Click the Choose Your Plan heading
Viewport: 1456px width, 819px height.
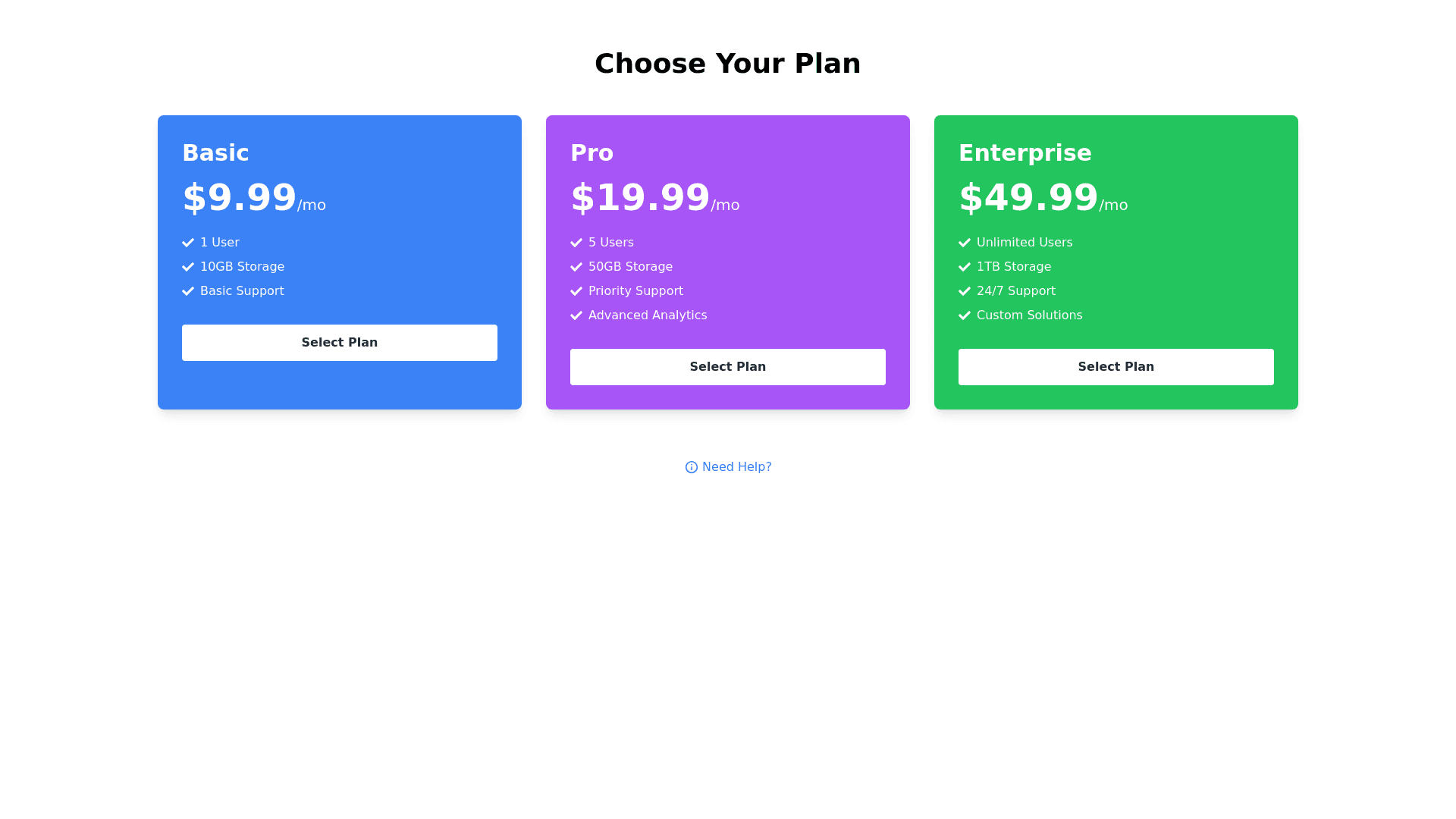coord(727,64)
